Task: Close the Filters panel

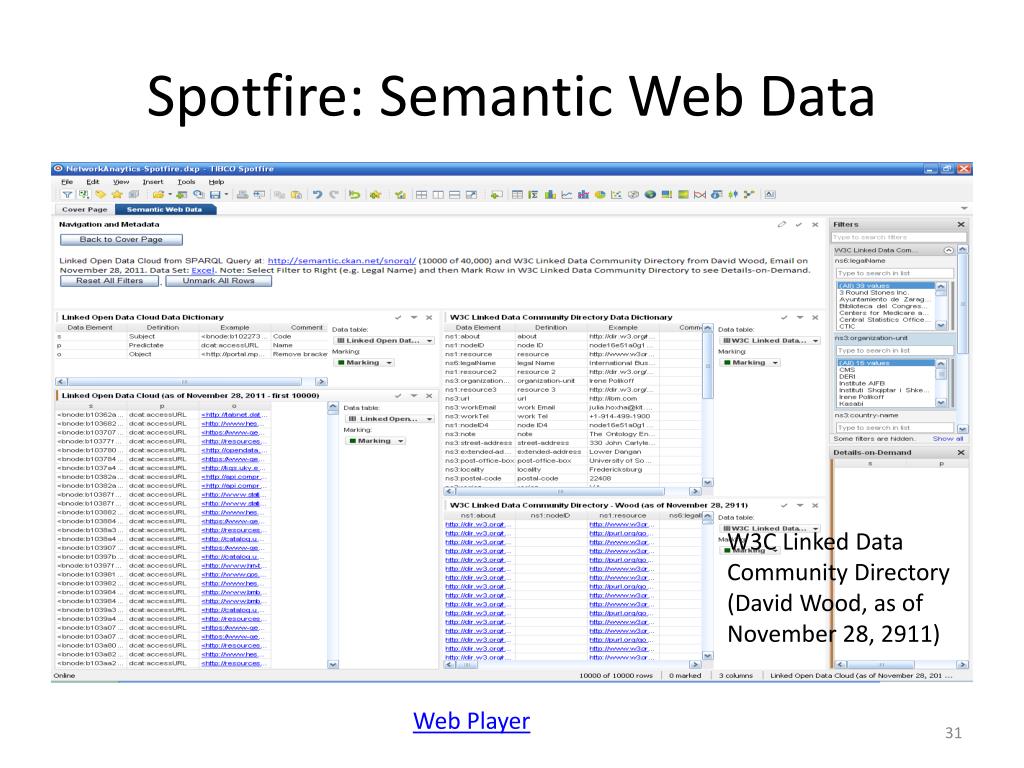Action: pos(961,225)
